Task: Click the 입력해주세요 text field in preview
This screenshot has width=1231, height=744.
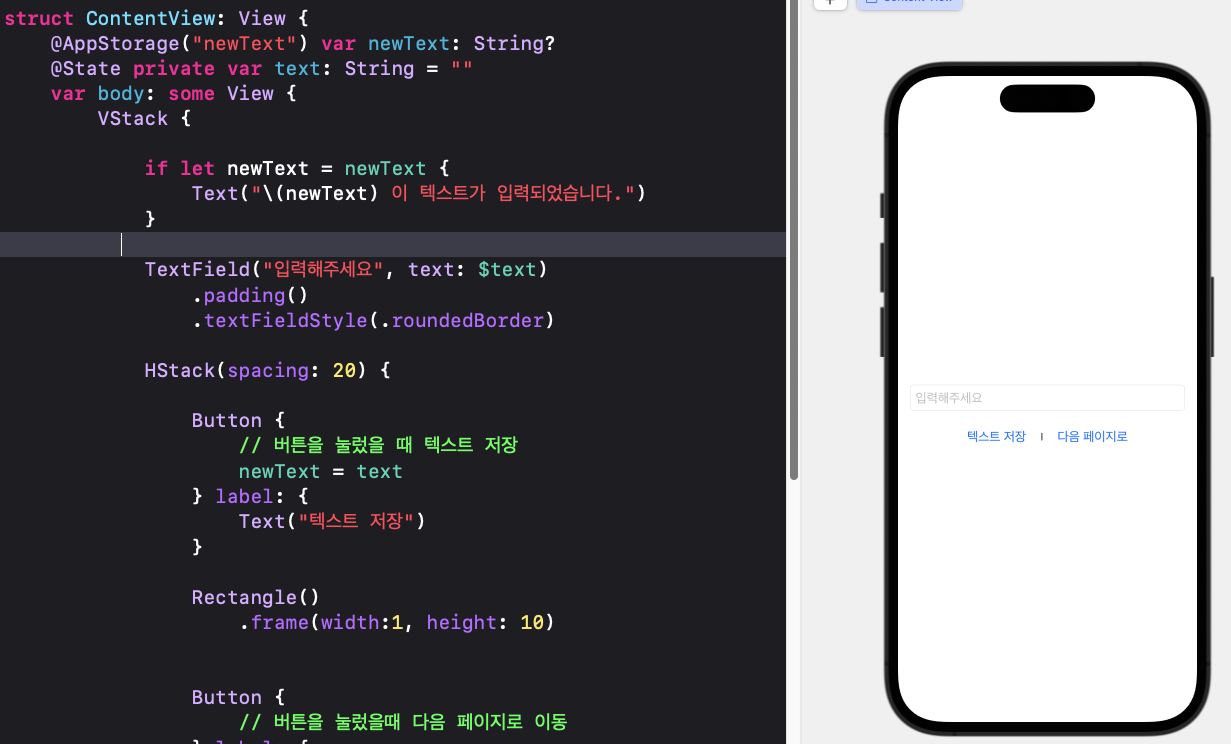Action: point(1047,398)
